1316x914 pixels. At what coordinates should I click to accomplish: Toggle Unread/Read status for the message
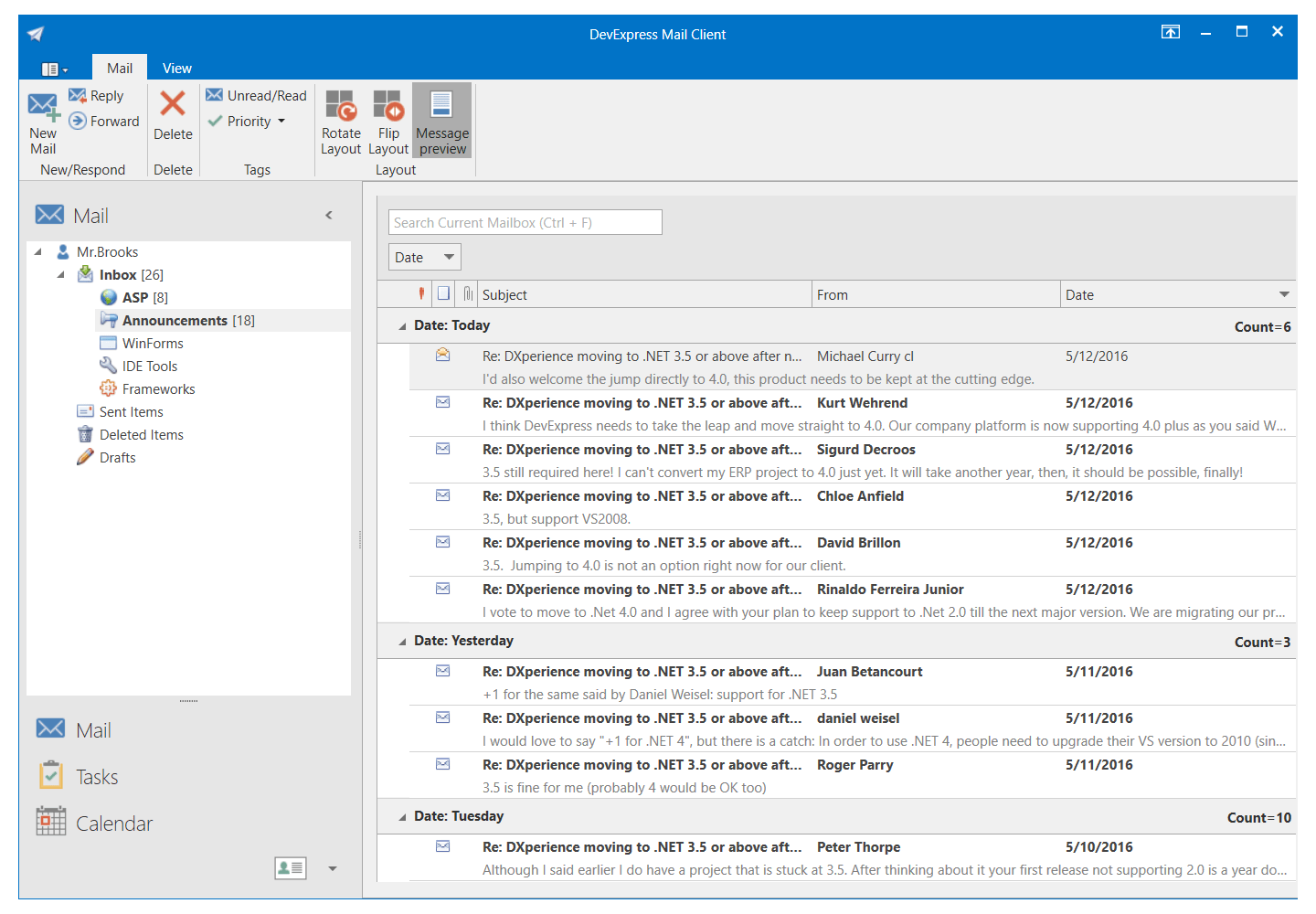pos(256,95)
